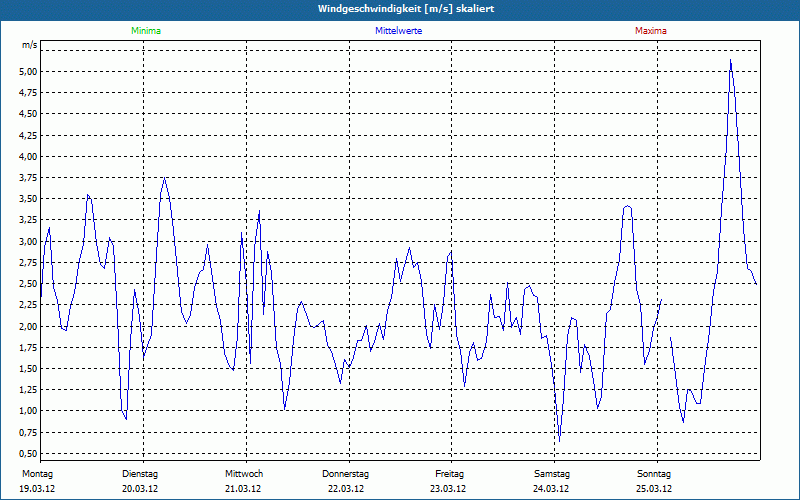Click the Sonntag day label
Screen dimensions: 800x500
654,474
